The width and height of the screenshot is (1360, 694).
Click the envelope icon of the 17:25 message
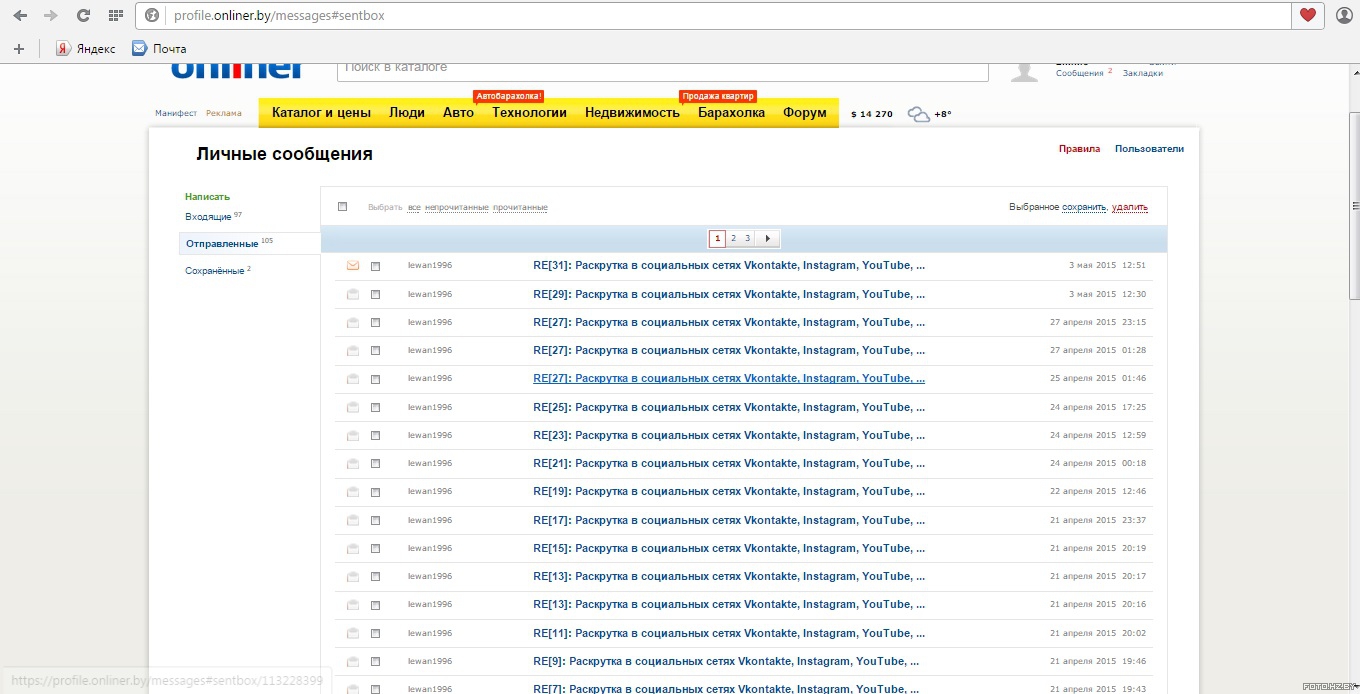tap(352, 407)
